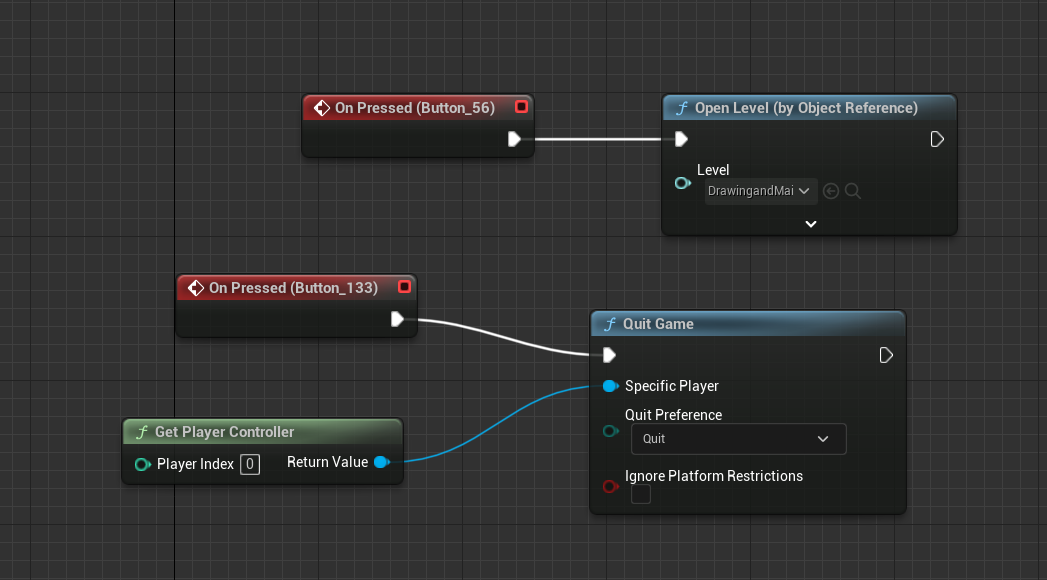The image size is (1047, 580).
Task: Select the Get Player Controller node title
Action: 224,432
